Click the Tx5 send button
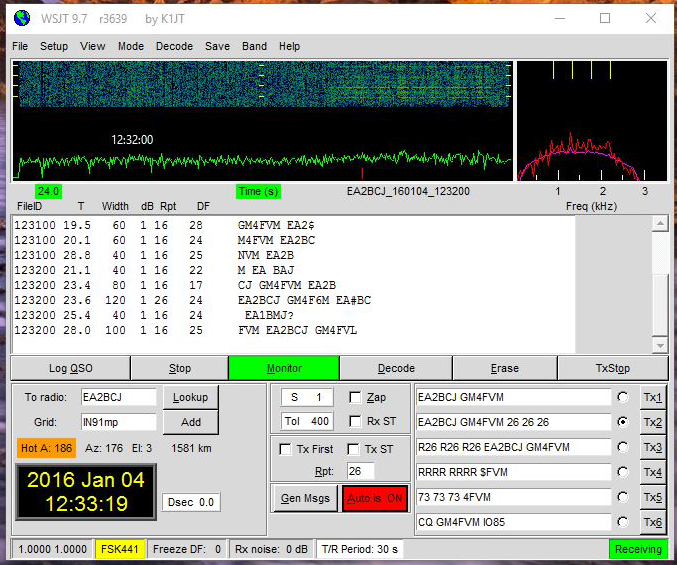677x565 pixels. click(x=652, y=497)
